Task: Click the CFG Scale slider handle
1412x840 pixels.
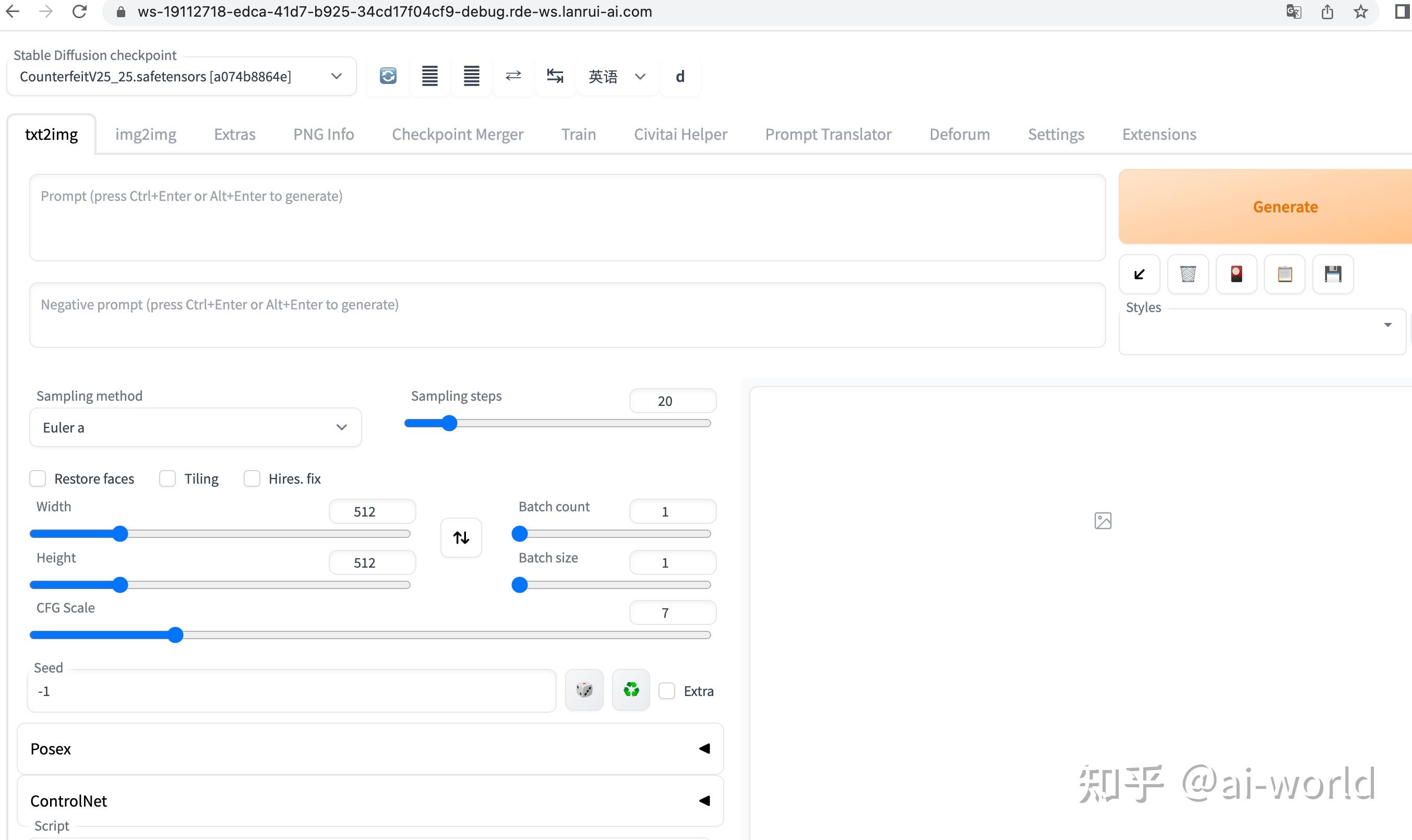Action: click(x=175, y=635)
